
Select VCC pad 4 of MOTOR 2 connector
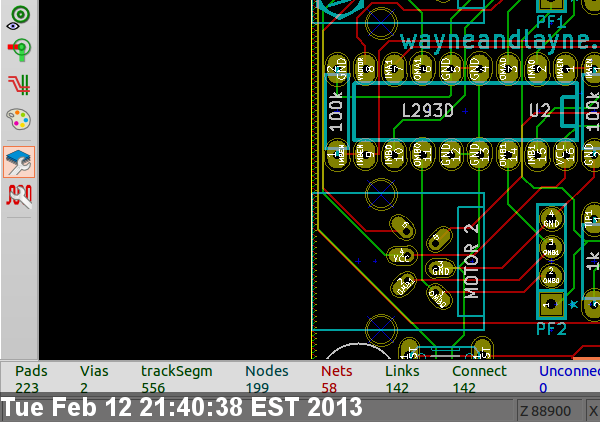click(x=402, y=256)
